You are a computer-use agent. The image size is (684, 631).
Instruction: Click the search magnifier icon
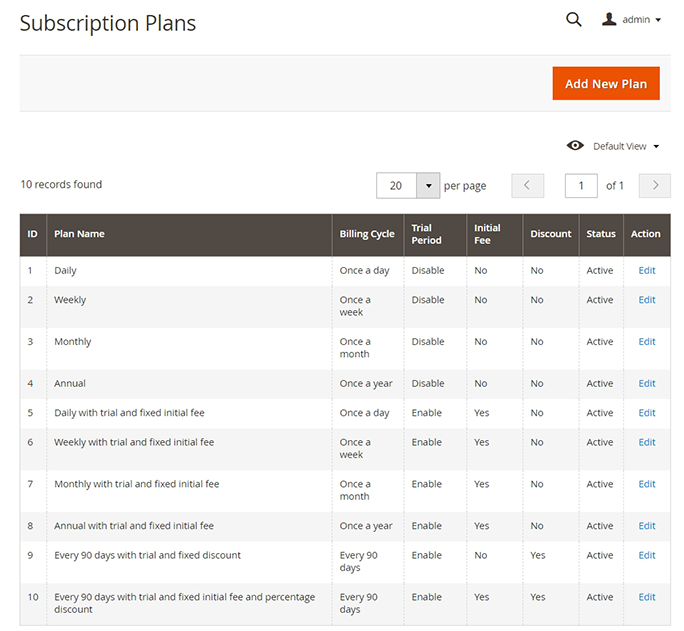click(573, 19)
